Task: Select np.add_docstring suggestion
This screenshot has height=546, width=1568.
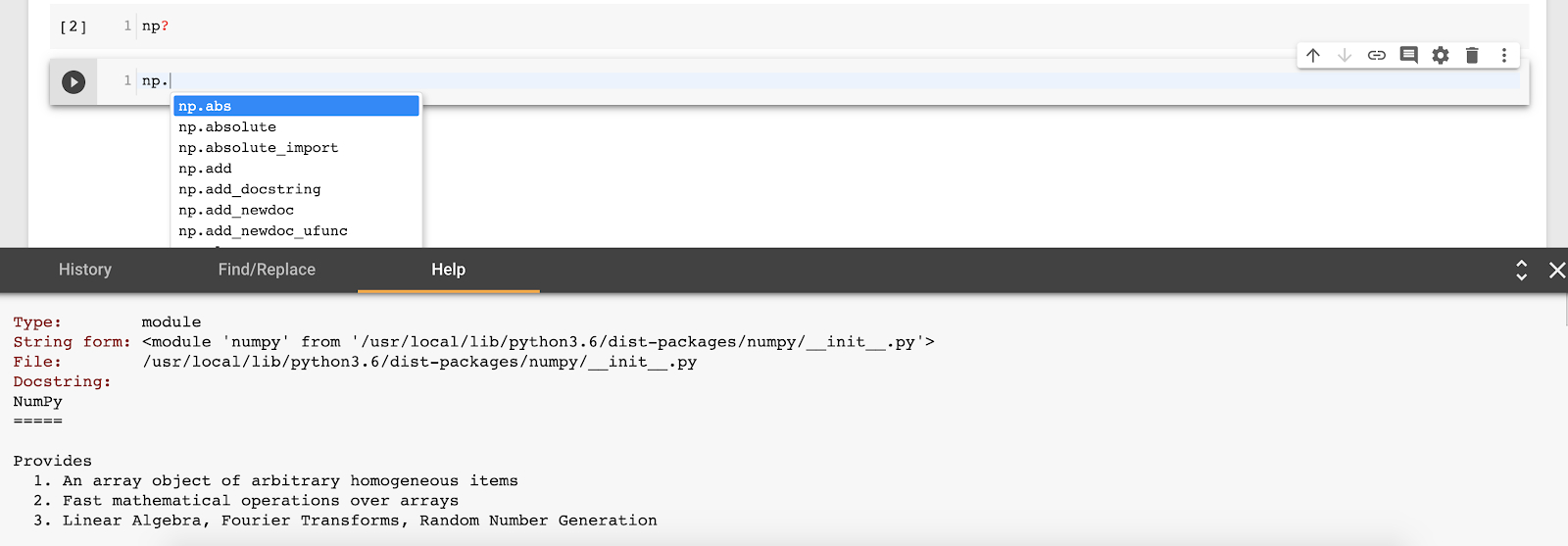Action: tap(296, 189)
